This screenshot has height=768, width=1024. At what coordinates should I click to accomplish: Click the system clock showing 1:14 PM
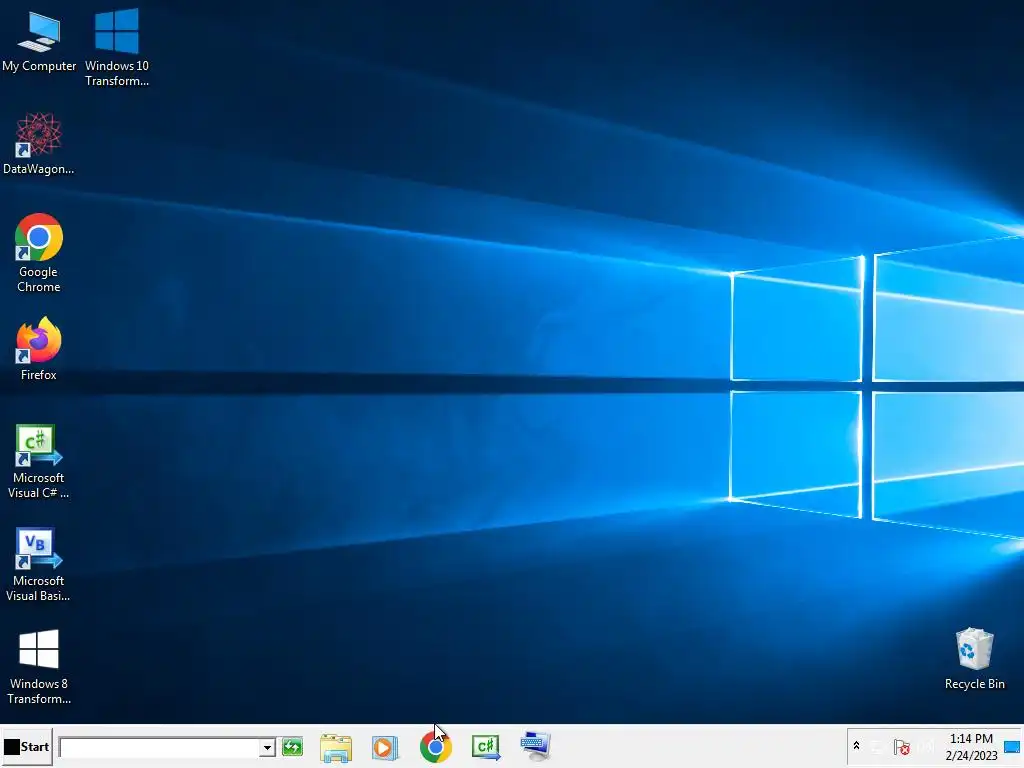(x=971, y=746)
